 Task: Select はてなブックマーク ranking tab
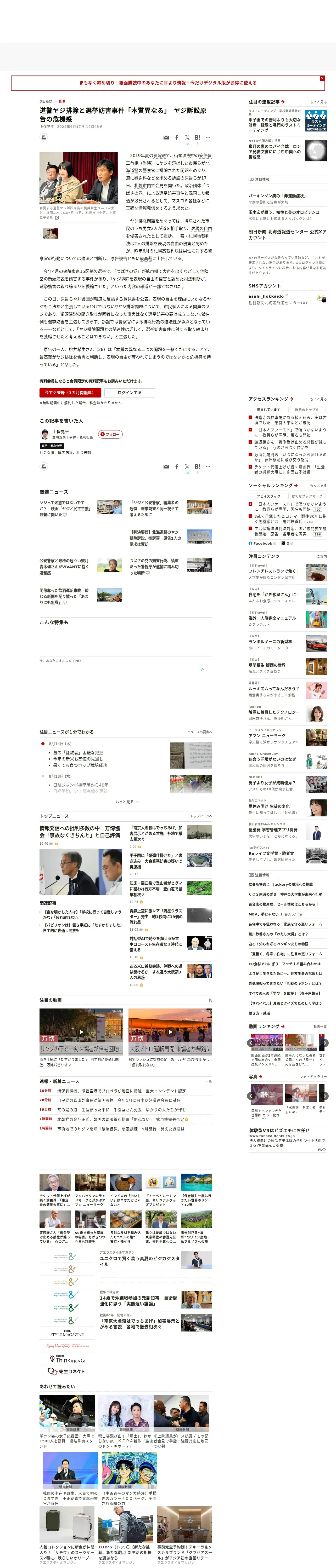(x=307, y=496)
